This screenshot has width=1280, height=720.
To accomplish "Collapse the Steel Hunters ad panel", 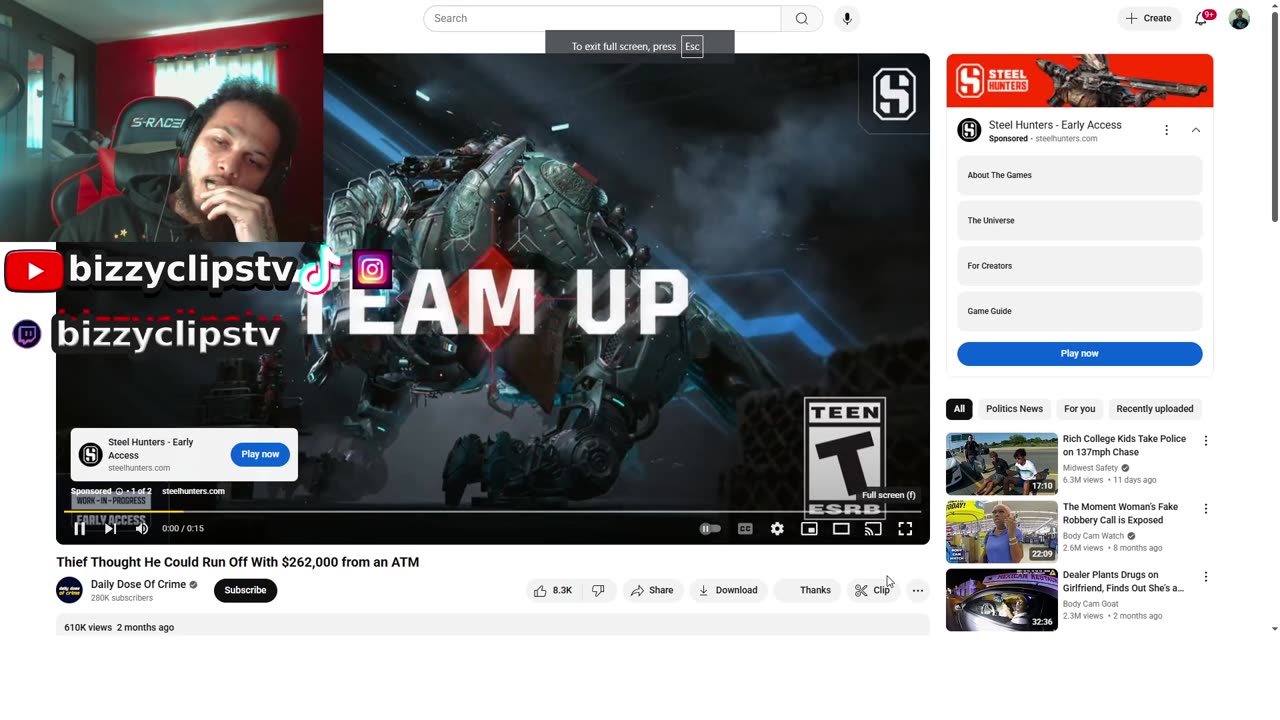I will coord(1195,130).
